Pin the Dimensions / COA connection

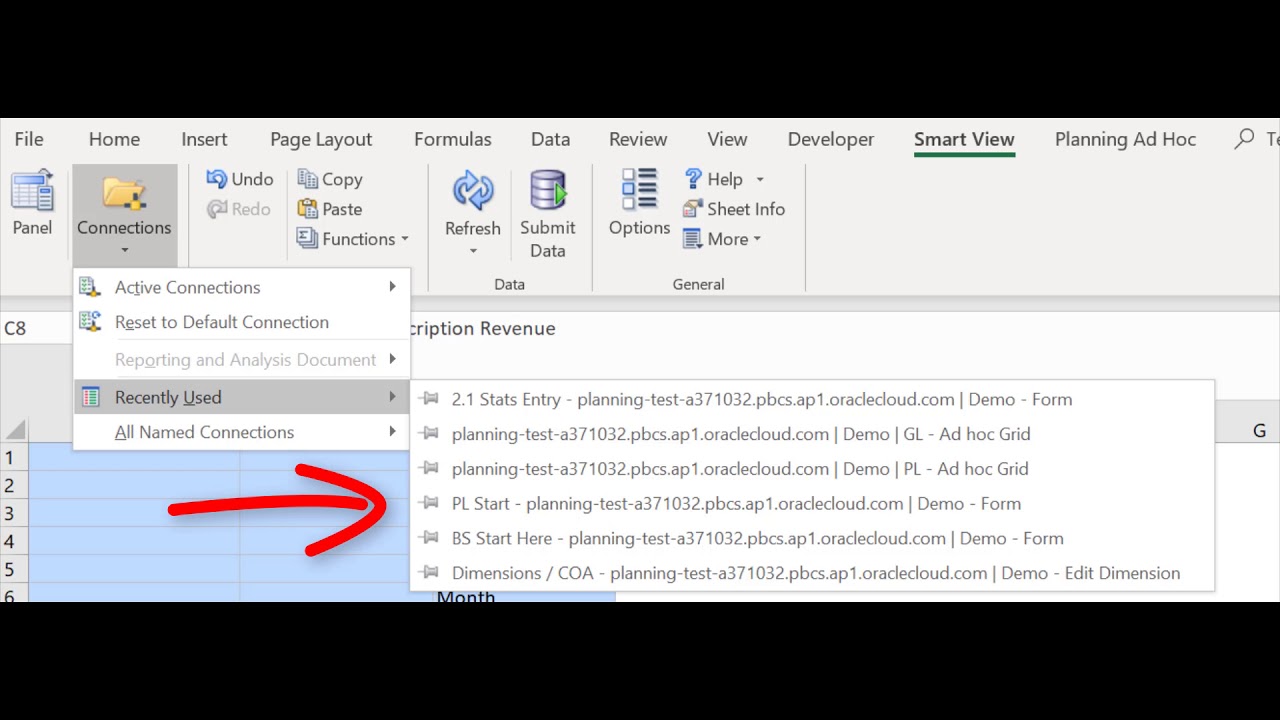tap(430, 572)
